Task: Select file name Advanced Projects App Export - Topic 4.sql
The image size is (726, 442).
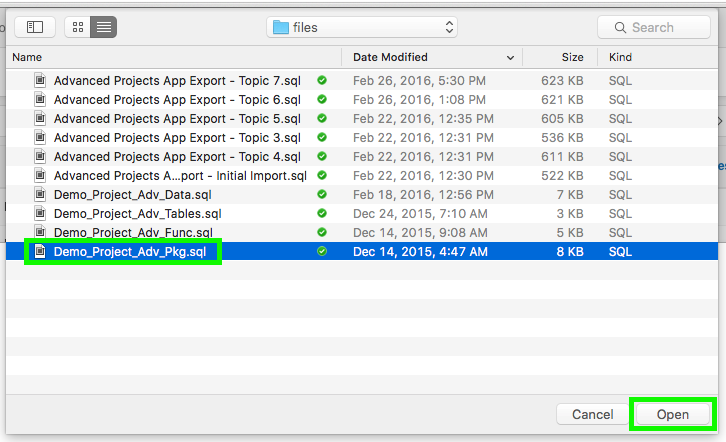Action: (177, 156)
